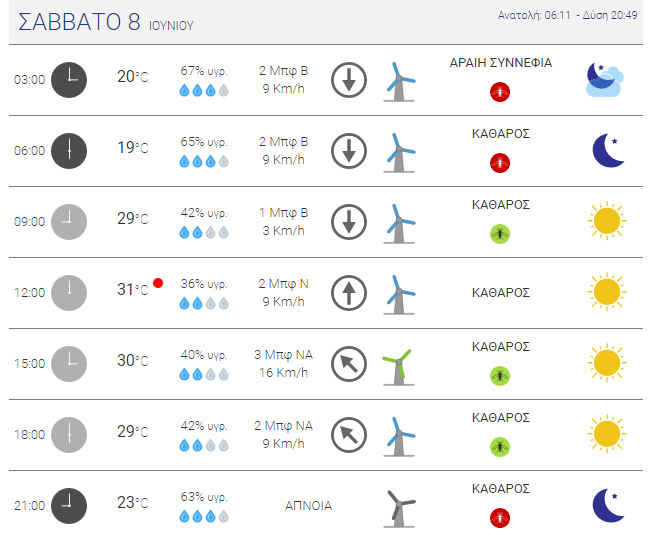Click the green mosquito icon at 09:00
655x533 pixels.
tap(500, 234)
